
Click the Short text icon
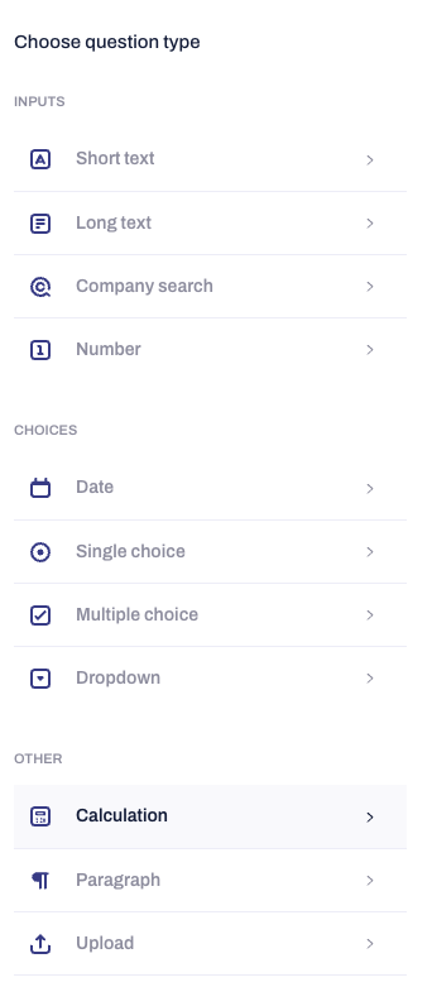pyautogui.click(x=40, y=159)
